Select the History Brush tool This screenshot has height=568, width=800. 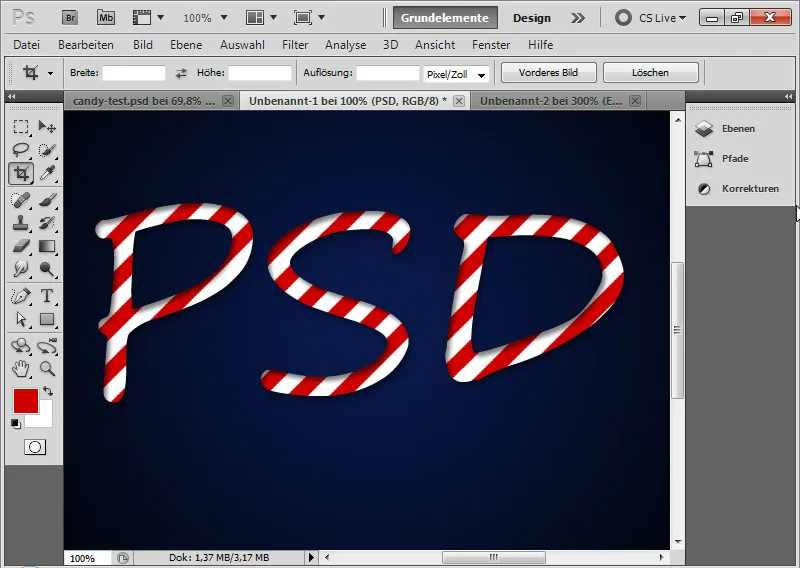pyautogui.click(x=47, y=223)
